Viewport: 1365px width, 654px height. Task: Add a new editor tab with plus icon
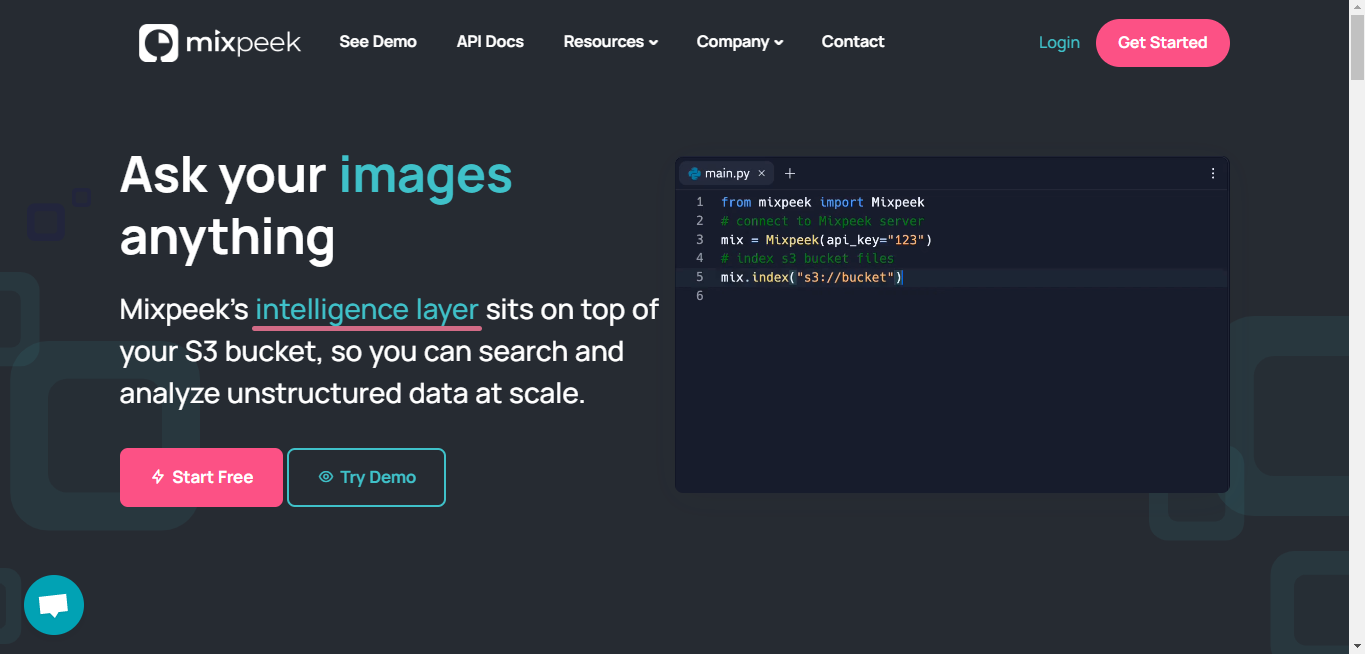tap(790, 173)
